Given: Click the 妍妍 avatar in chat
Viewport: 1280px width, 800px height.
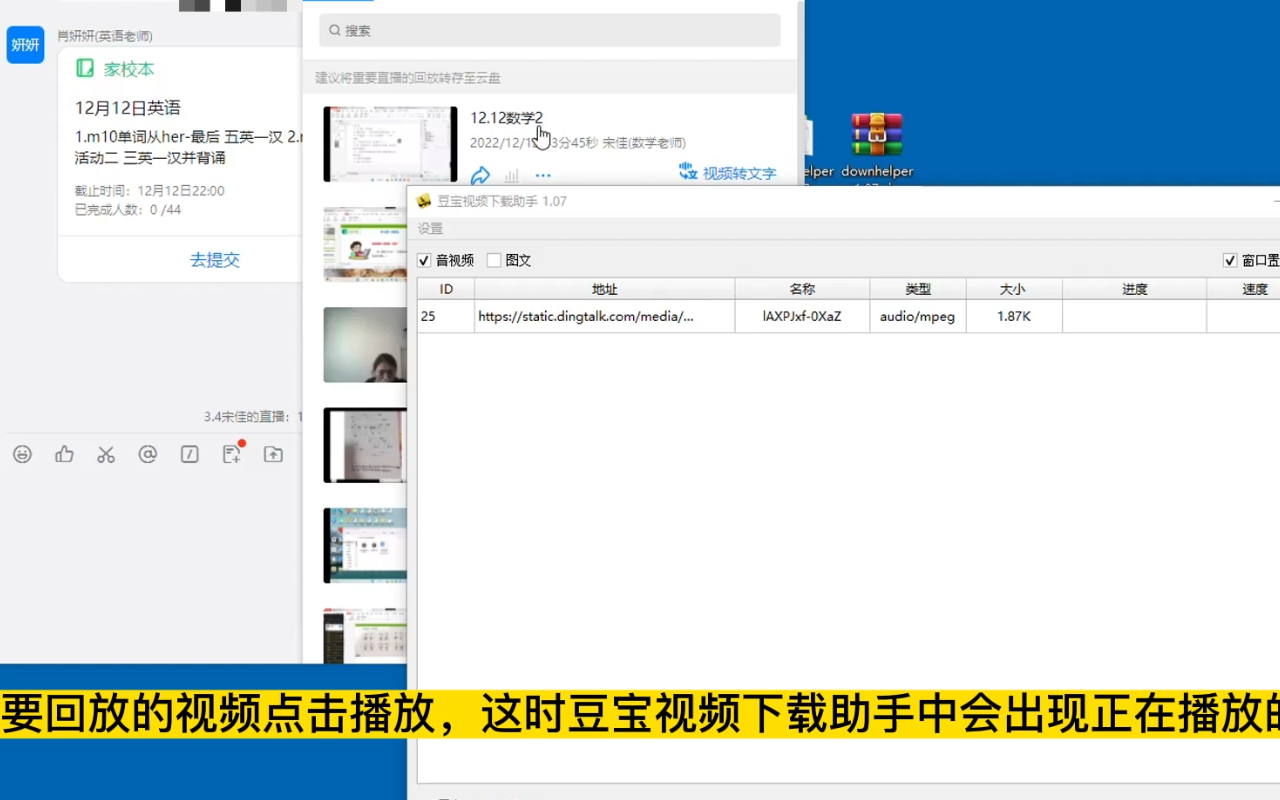Looking at the screenshot, I should pyautogui.click(x=26, y=45).
